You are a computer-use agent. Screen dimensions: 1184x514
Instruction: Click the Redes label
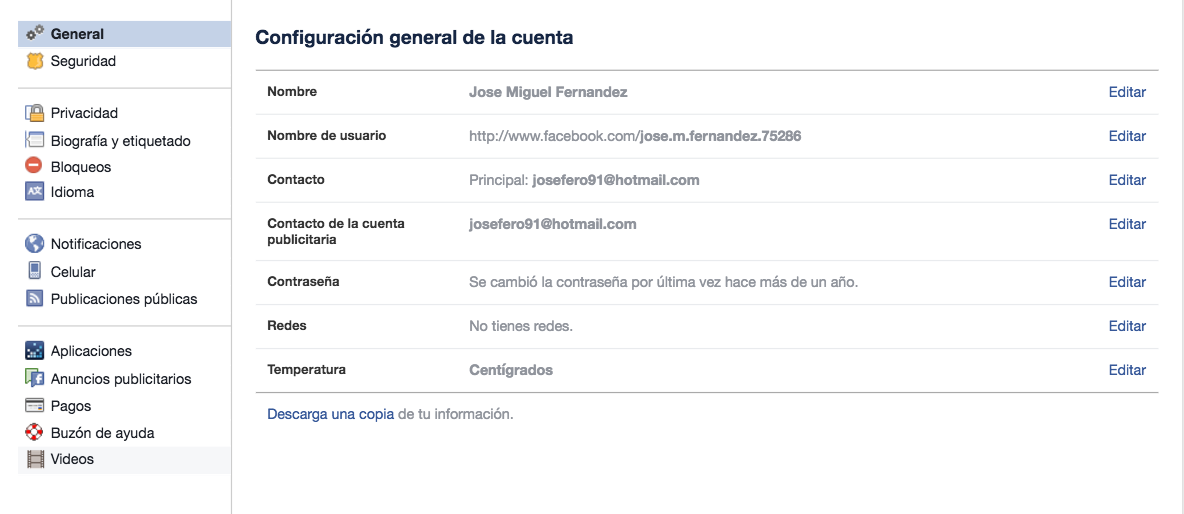tap(287, 326)
